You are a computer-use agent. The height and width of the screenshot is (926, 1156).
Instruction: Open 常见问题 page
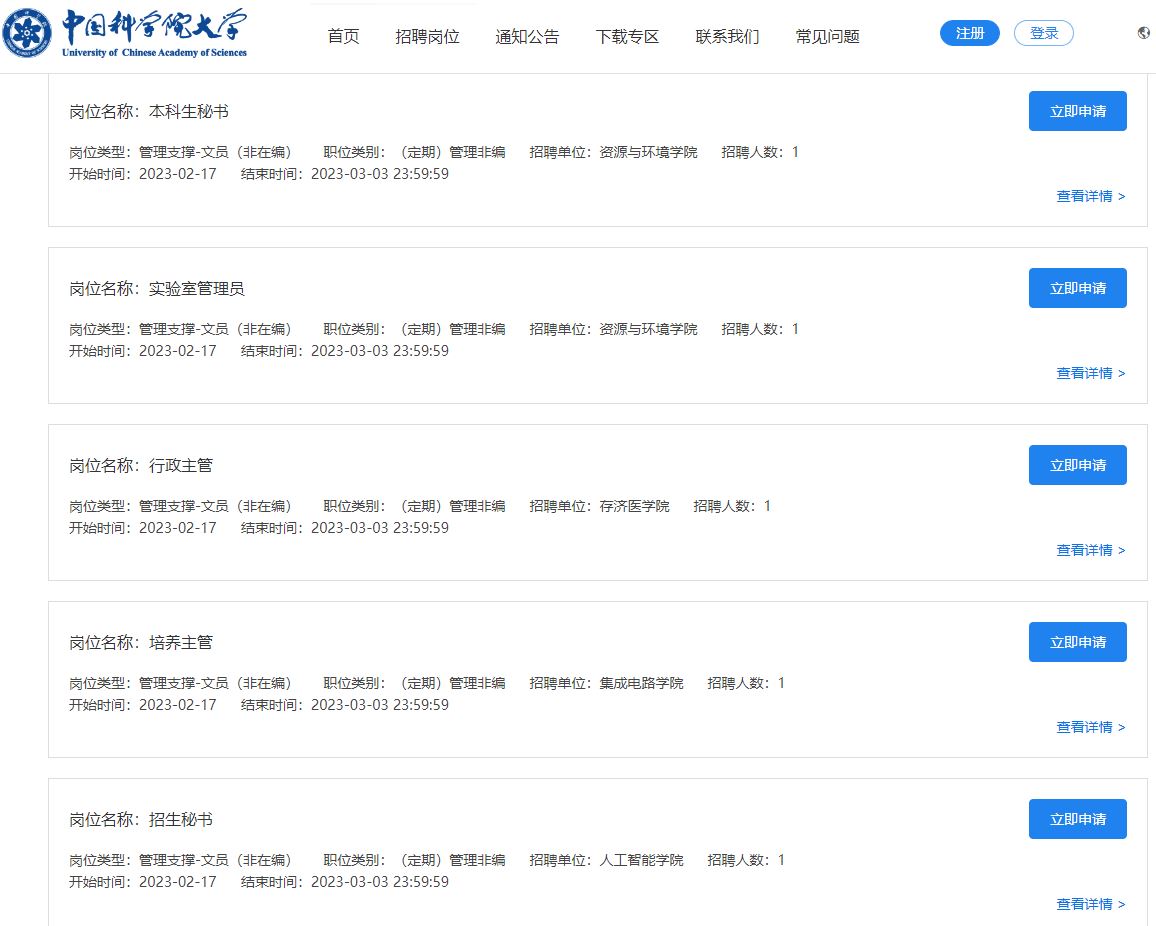(827, 36)
